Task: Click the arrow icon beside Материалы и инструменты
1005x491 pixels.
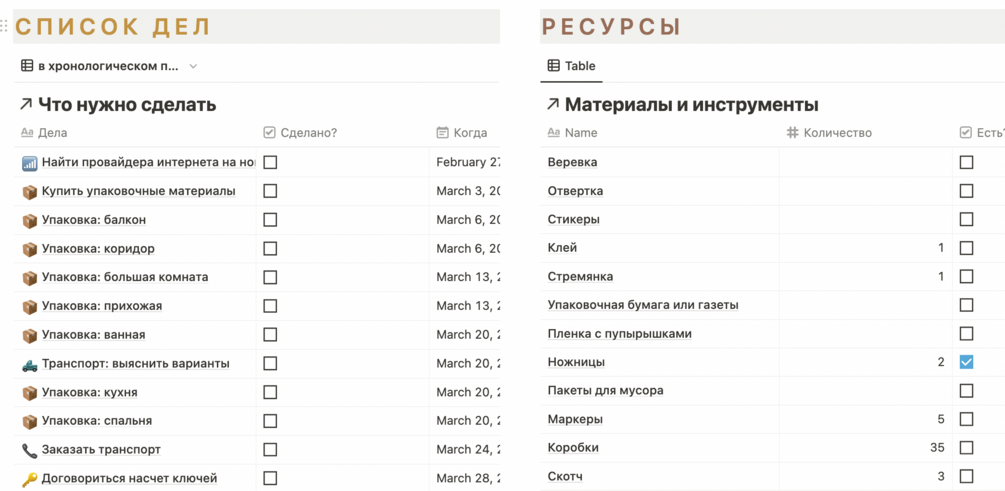Action: click(x=552, y=104)
